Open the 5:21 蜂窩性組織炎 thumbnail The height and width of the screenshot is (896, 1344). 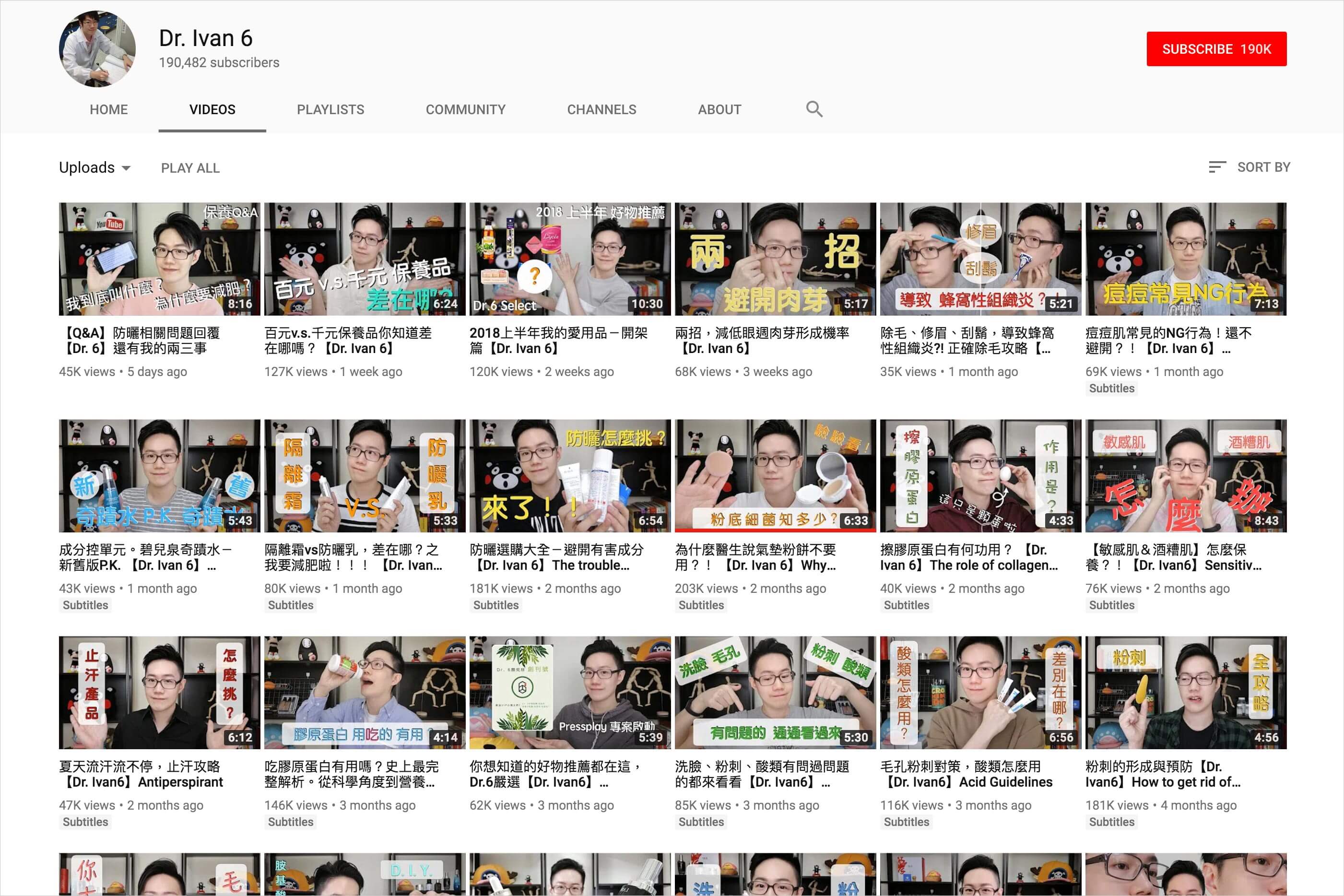point(980,259)
